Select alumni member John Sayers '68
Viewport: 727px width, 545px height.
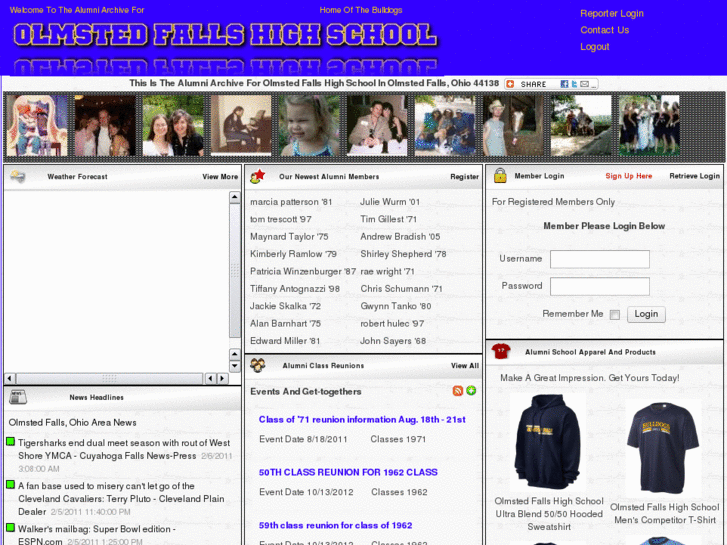[393, 341]
